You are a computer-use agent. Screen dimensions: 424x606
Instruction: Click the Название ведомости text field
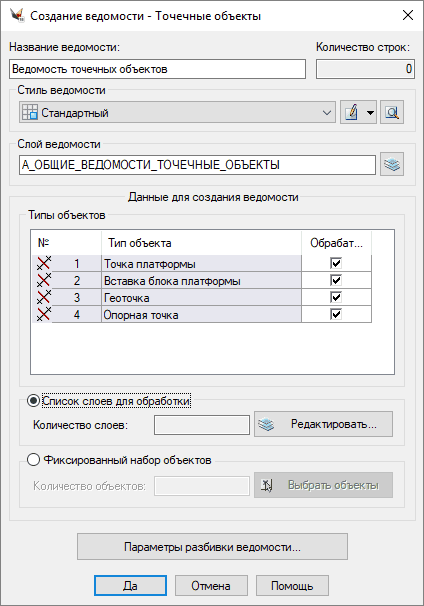click(x=157, y=69)
